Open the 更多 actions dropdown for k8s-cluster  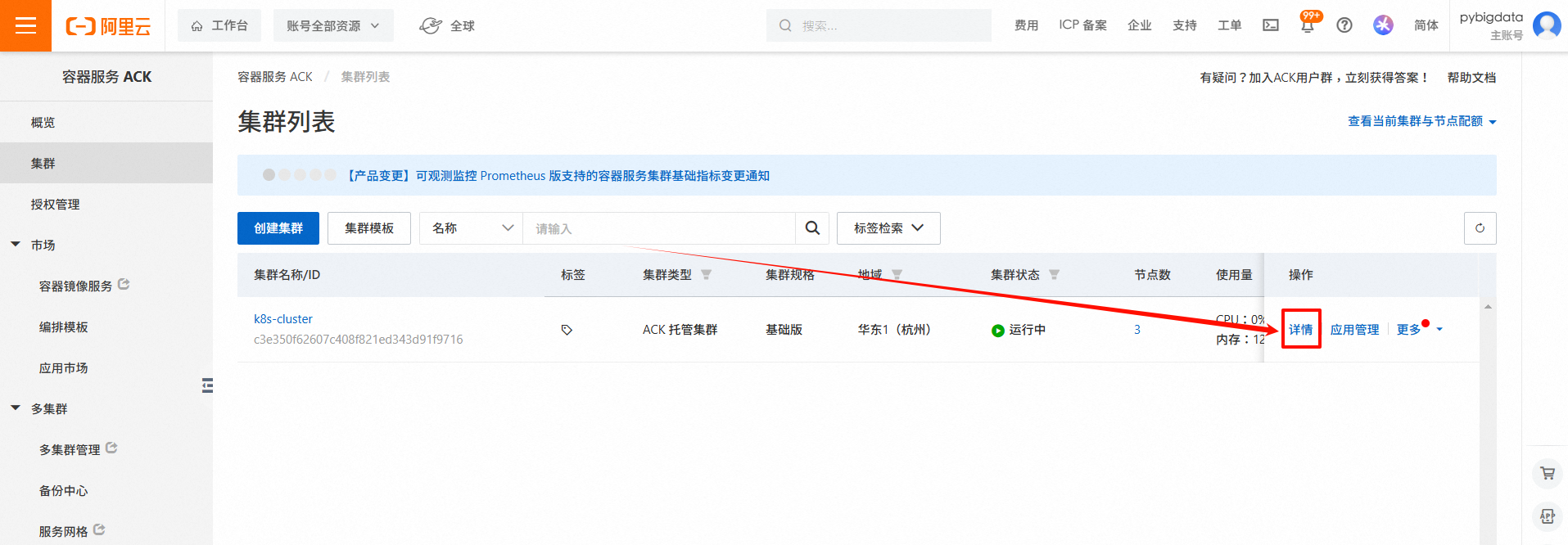pyautogui.click(x=1420, y=330)
